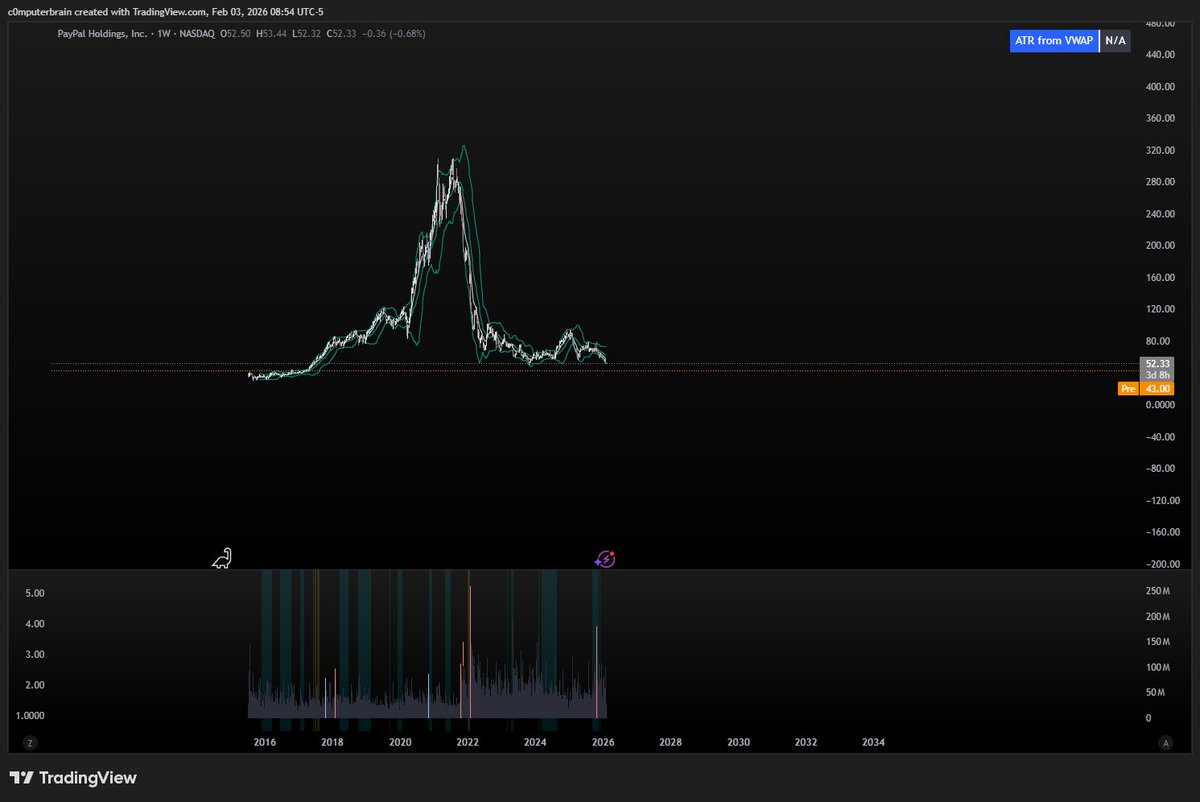Click the 2026 label on the time axis
The image size is (1200, 802).
(x=603, y=742)
